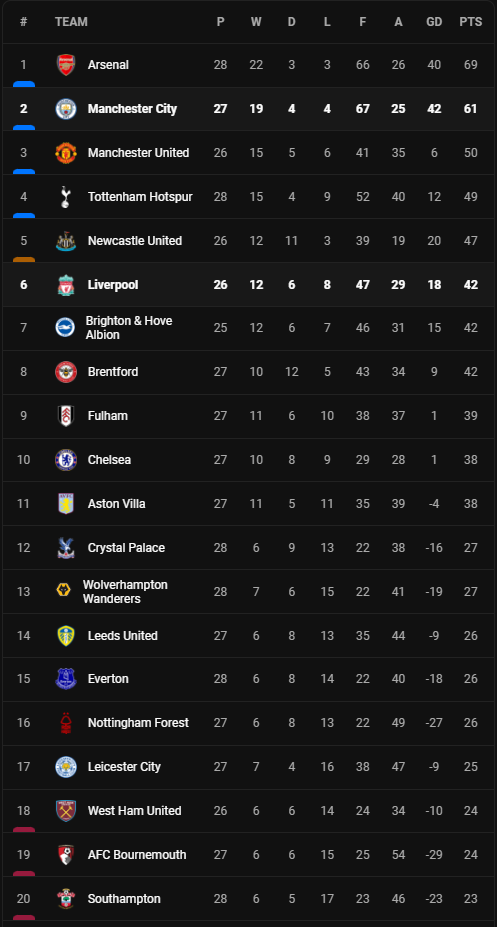
Task: Click the Southampton club crest
Action: pyautogui.click(x=66, y=899)
